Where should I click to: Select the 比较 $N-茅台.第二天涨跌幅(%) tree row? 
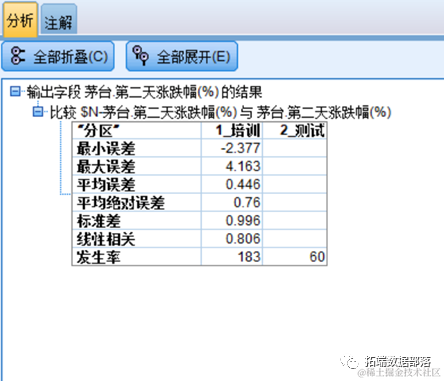pyautogui.click(x=220, y=112)
